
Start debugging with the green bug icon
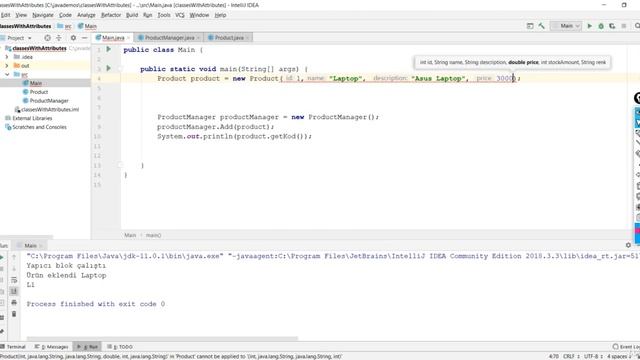pos(601,26)
